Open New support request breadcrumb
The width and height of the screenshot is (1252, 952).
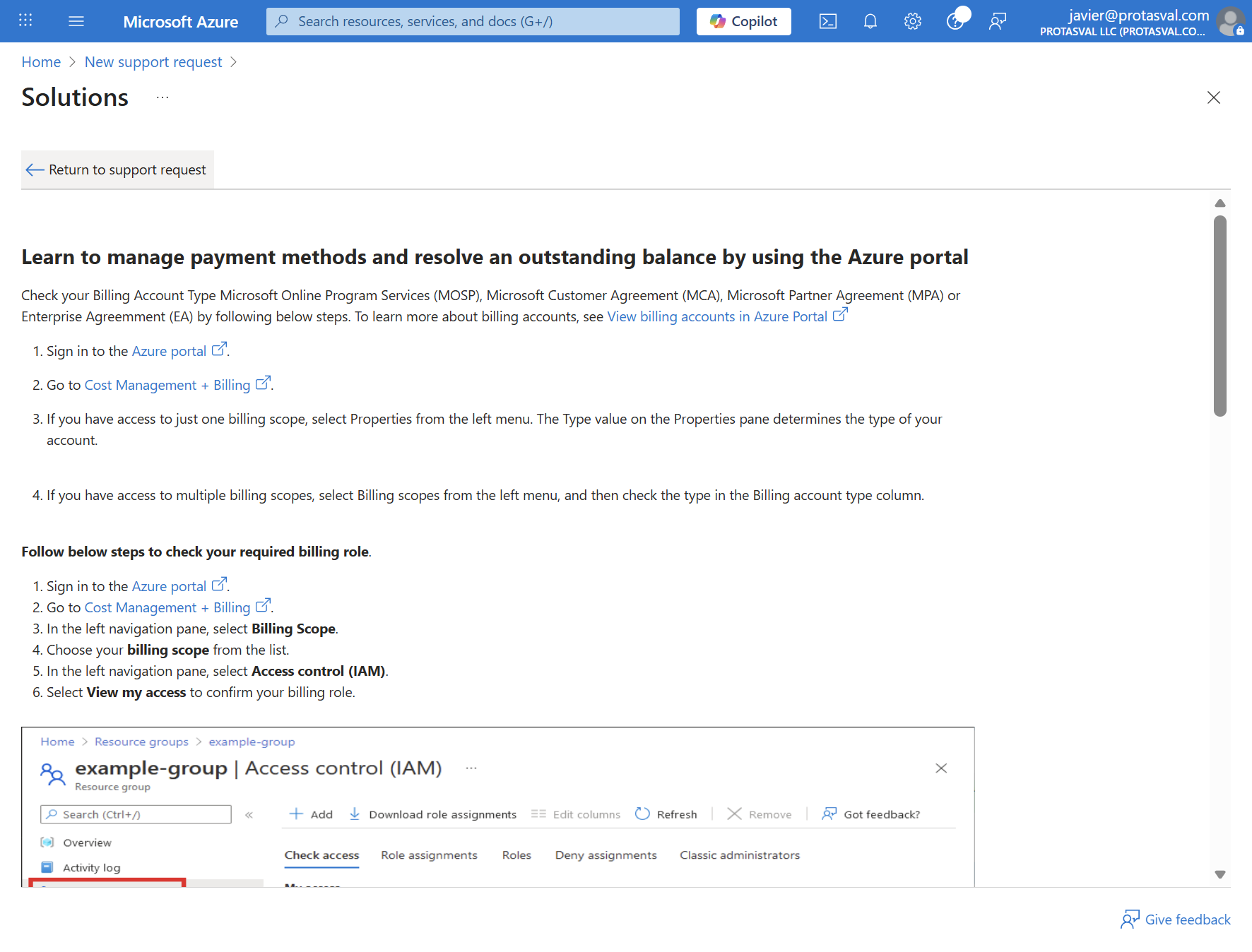tap(153, 62)
